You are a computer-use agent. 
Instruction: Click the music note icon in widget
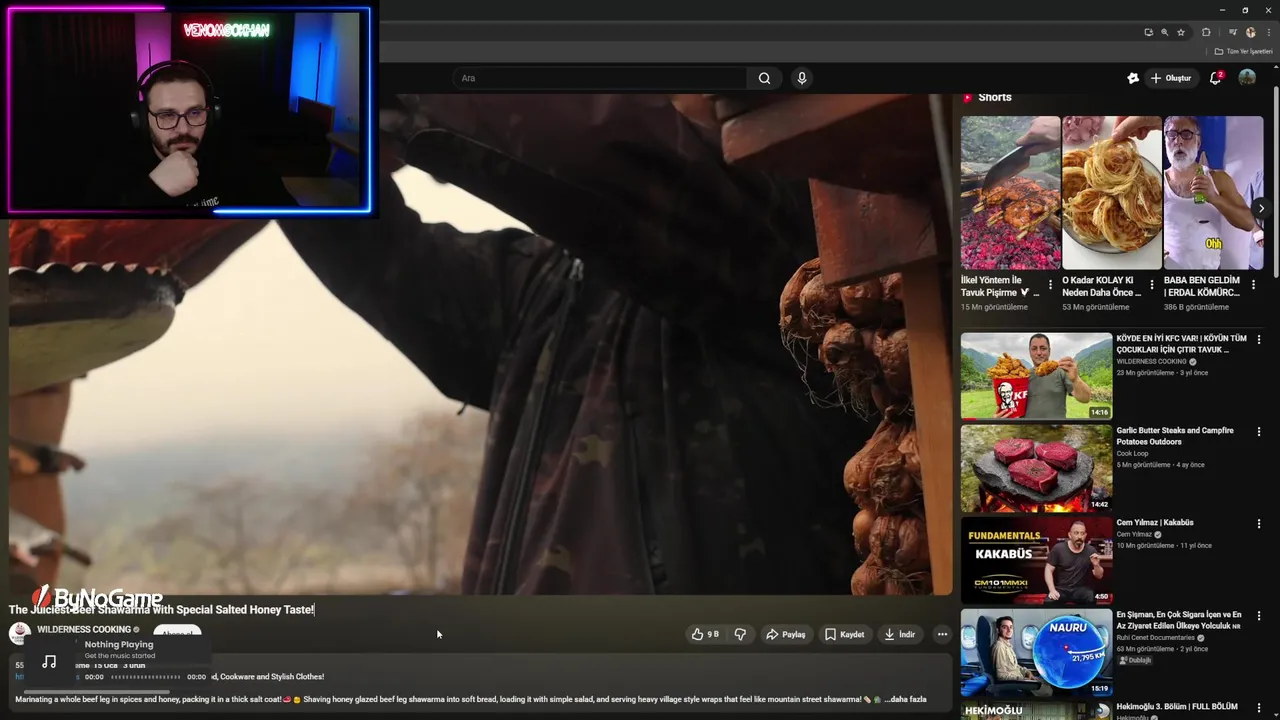pos(49,661)
